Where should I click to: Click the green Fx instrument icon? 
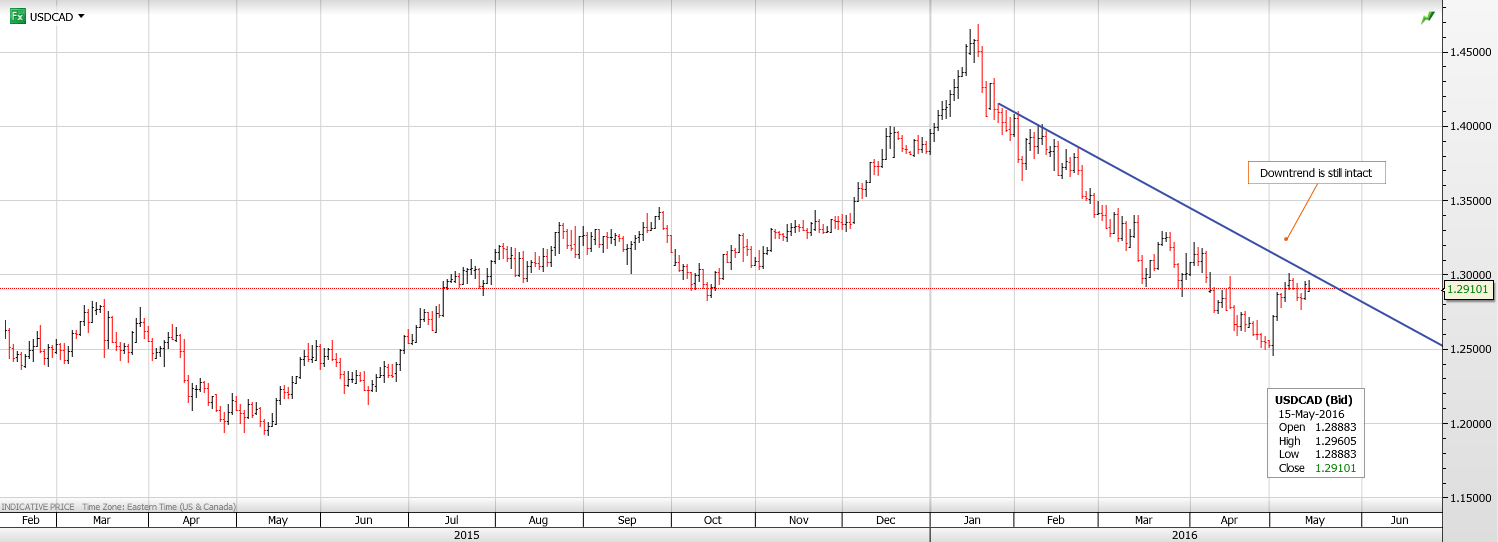pos(18,16)
